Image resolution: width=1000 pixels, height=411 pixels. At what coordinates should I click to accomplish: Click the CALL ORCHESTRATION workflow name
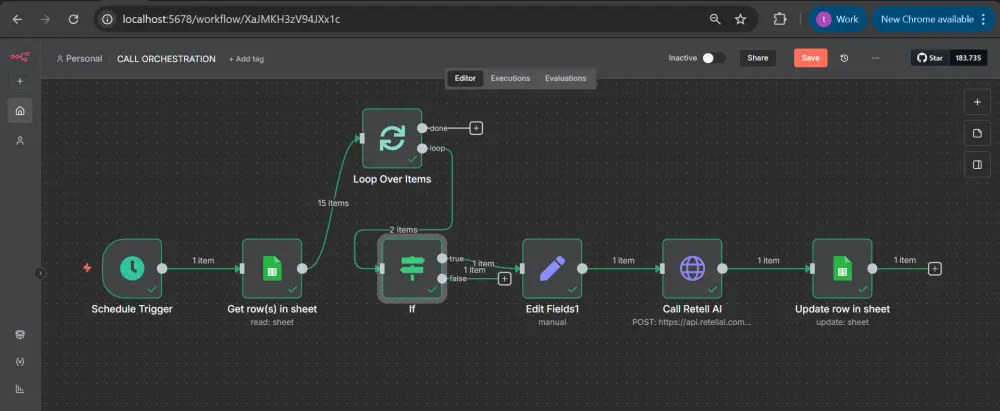[x=166, y=59]
